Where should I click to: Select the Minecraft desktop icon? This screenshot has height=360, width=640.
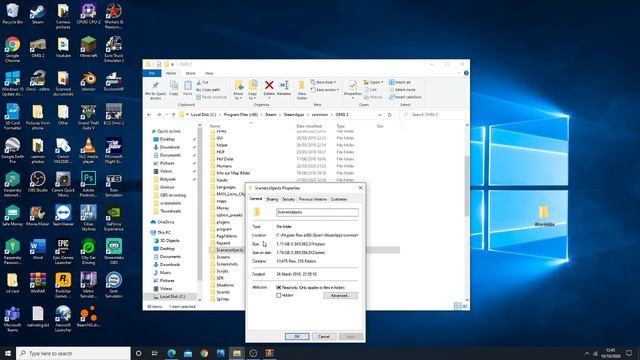tap(88, 47)
